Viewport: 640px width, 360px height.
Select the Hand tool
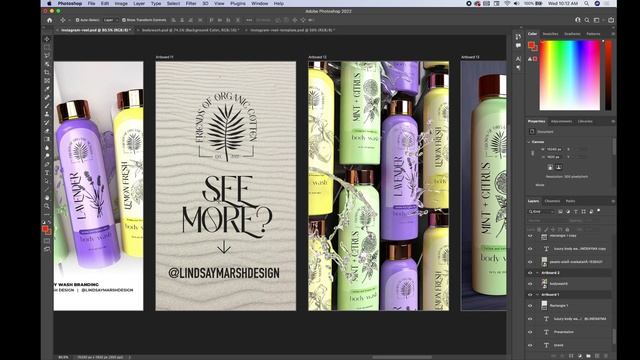pyautogui.click(x=47, y=198)
